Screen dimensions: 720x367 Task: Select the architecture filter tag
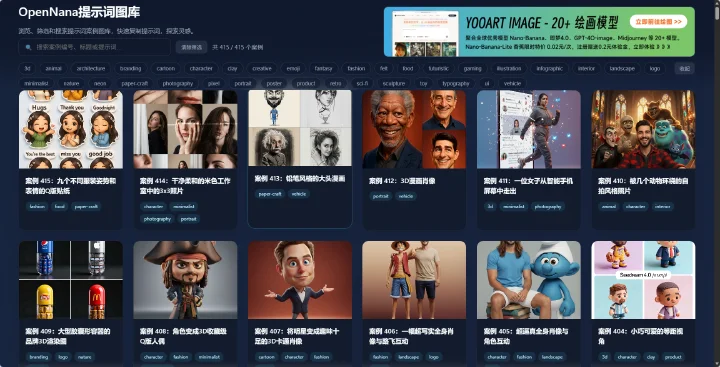pos(91,68)
